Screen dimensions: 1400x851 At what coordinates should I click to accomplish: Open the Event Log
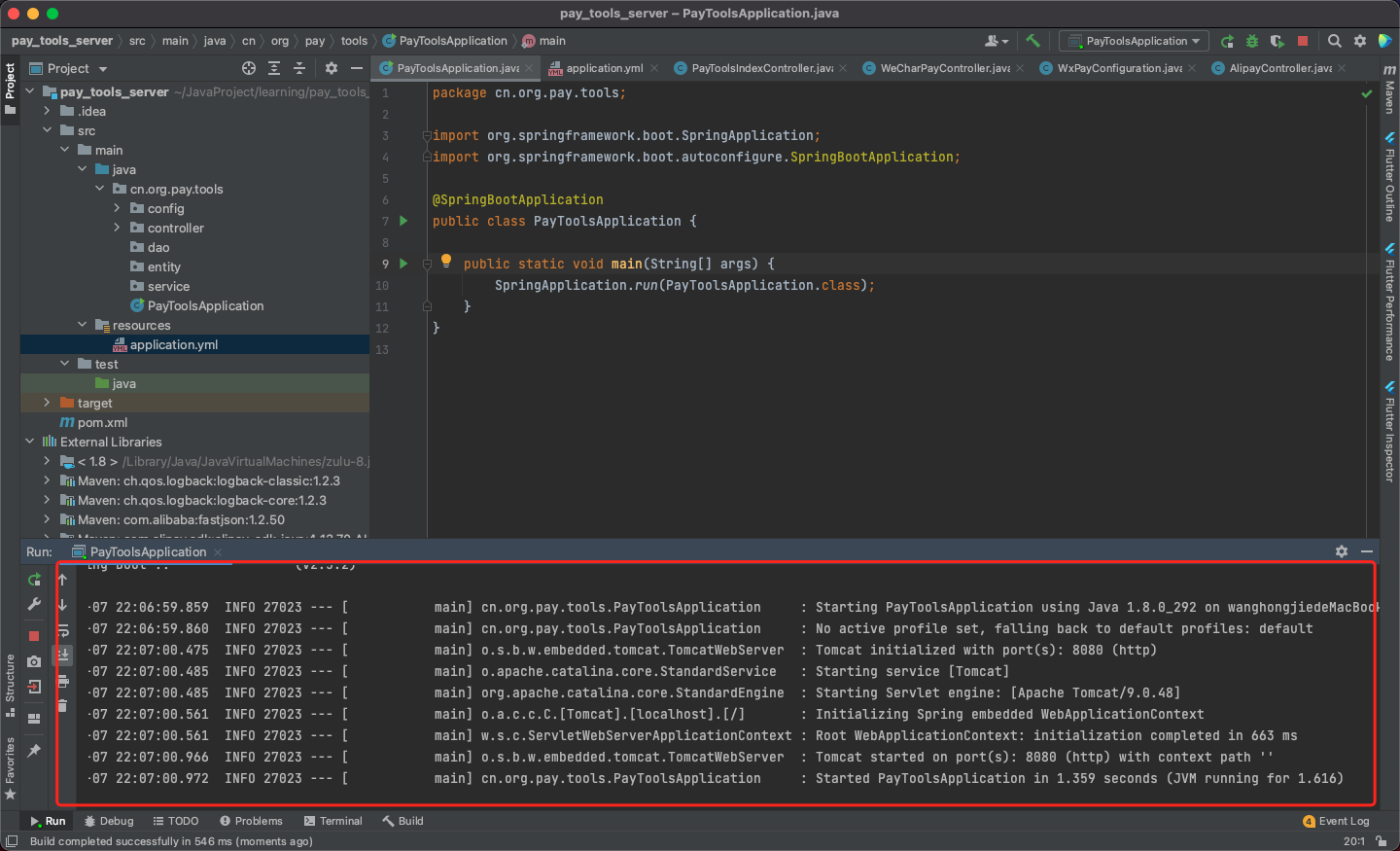[x=1336, y=821]
